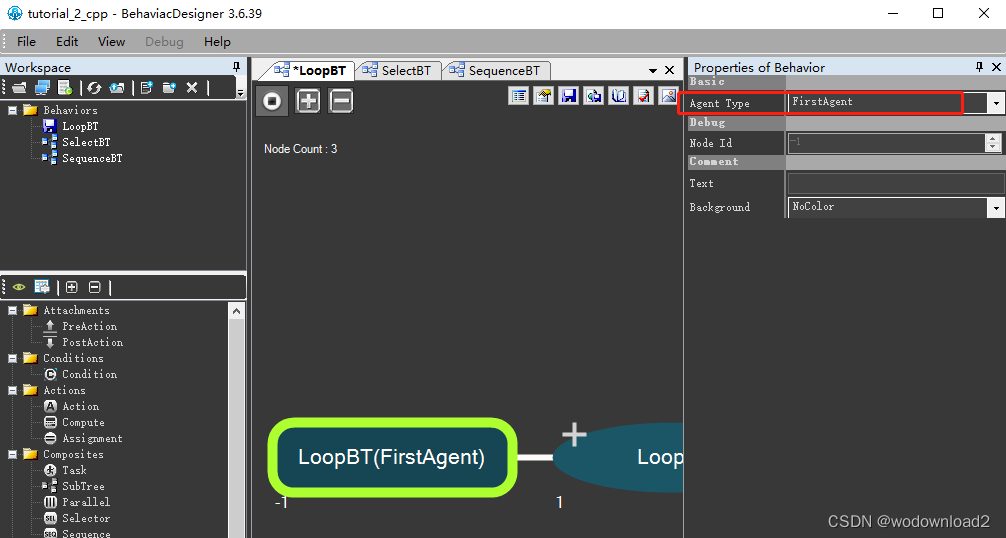Select the Action node type
Screen dimensions: 1006x538
pyautogui.click(x=80, y=407)
